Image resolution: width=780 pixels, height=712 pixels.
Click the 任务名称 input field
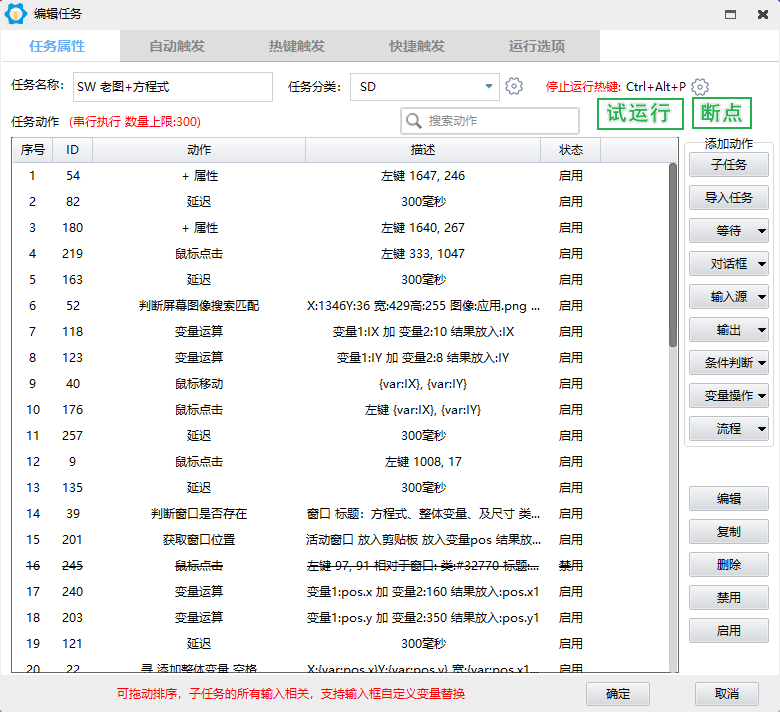click(x=172, y=87)
